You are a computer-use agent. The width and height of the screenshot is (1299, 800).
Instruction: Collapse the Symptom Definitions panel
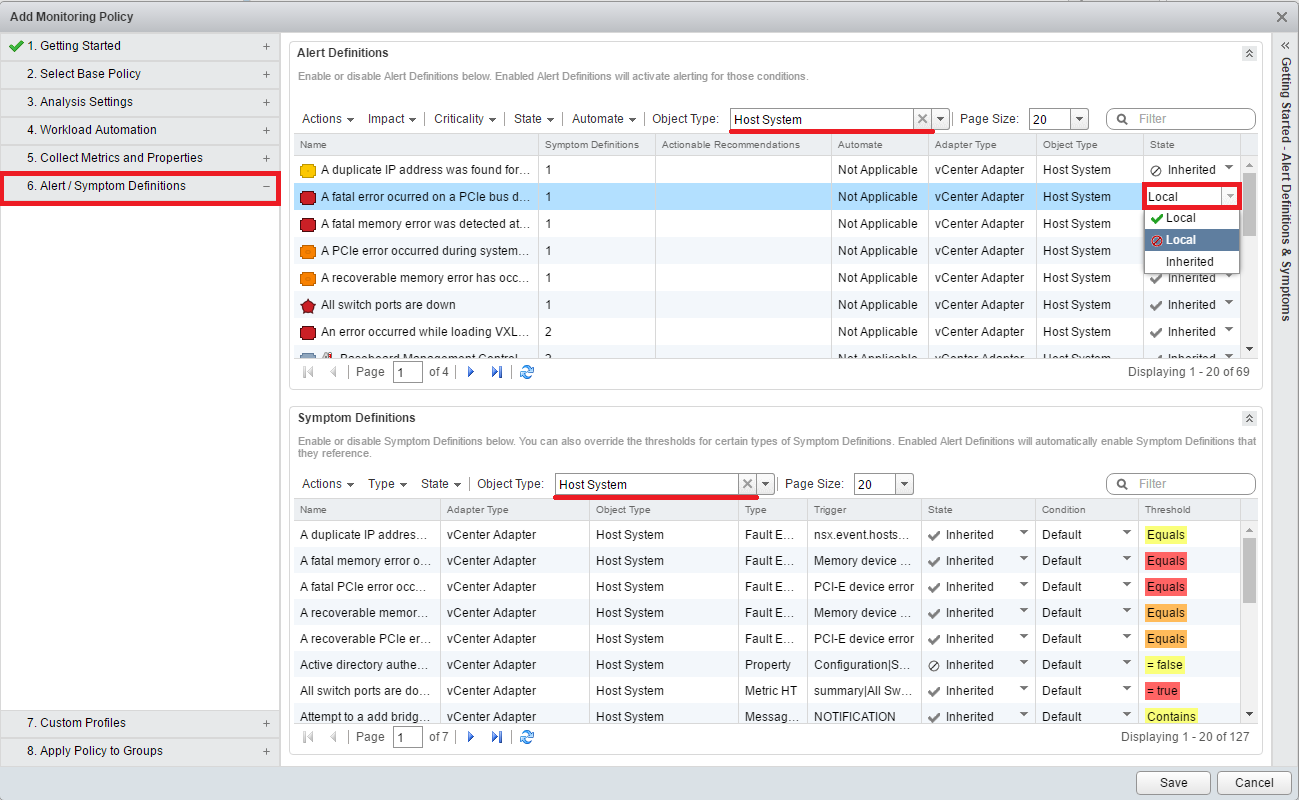click(x=1248, y=419)
